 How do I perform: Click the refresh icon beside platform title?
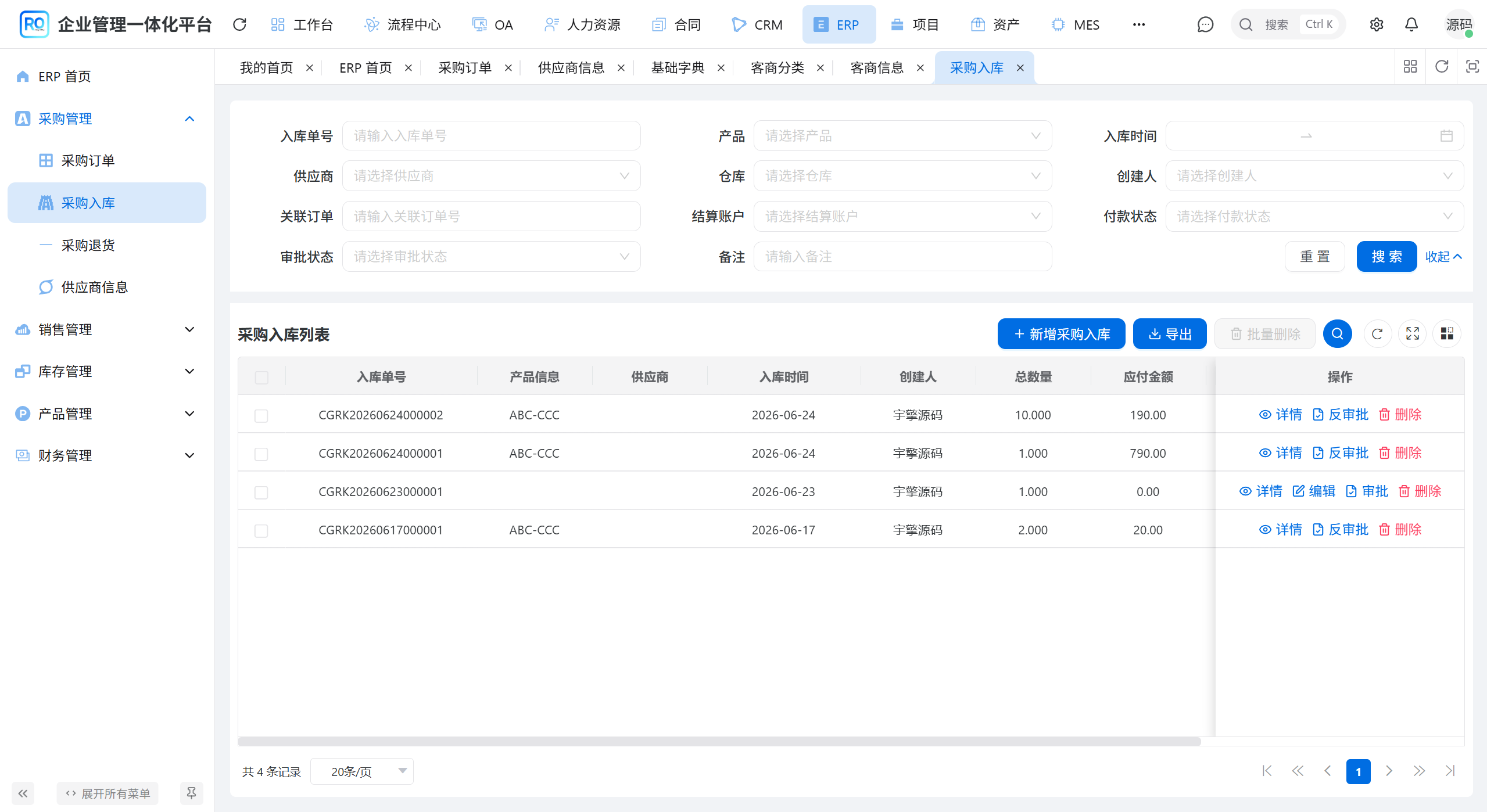click(x=239, y=24)
